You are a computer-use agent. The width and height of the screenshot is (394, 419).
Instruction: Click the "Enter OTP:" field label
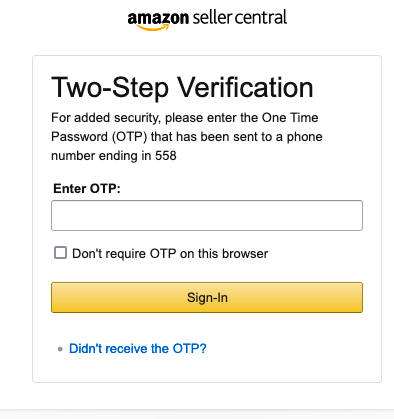tap(87, 189)
